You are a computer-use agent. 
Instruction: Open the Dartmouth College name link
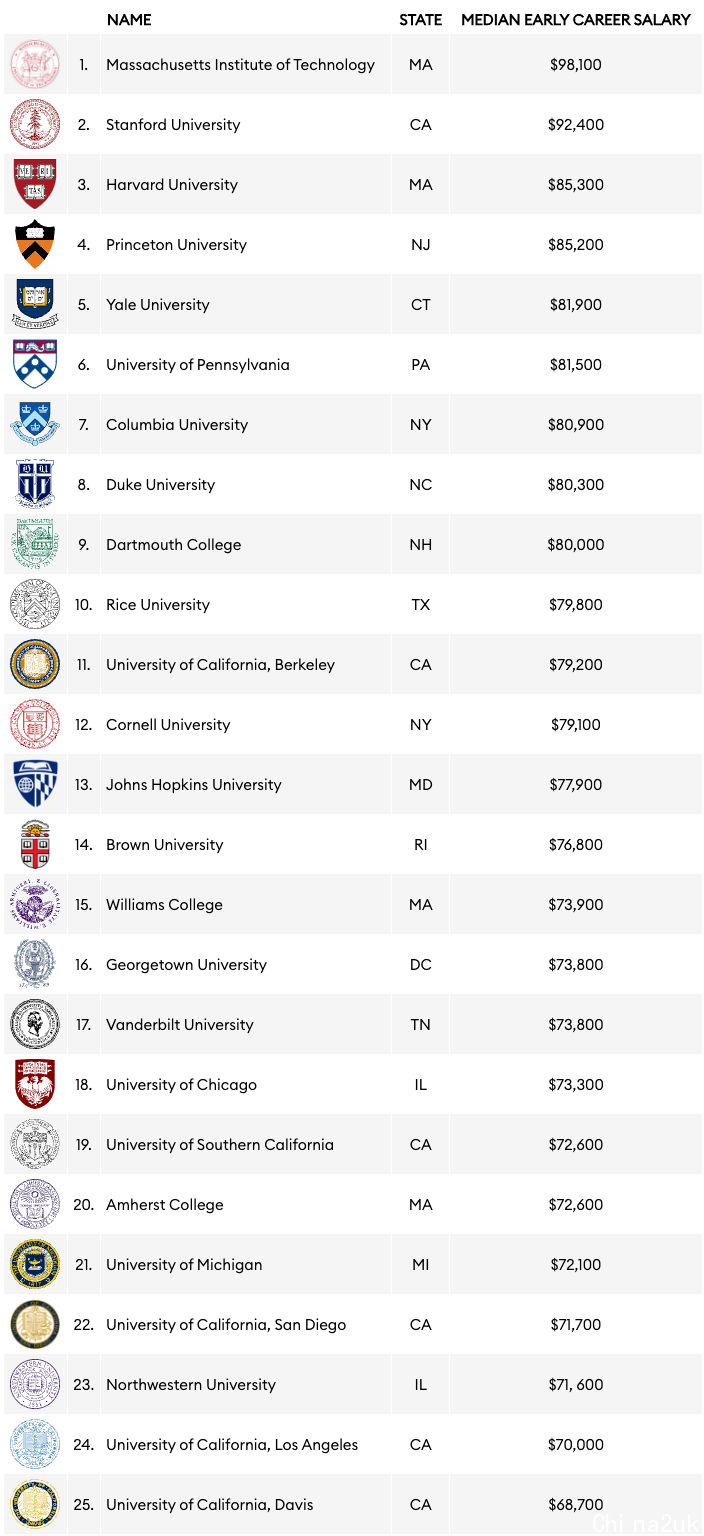tap(174, 545)
